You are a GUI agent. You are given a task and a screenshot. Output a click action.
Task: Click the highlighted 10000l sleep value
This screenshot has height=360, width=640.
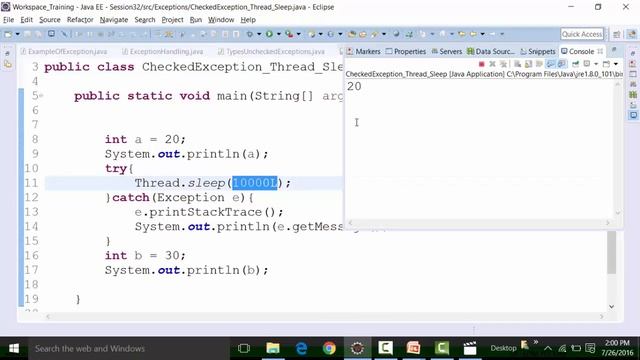point(255,183)
